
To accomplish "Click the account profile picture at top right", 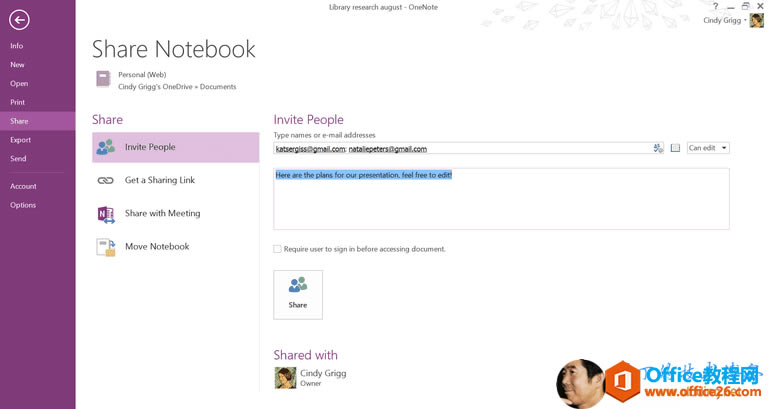I will [x=757, y=21].
